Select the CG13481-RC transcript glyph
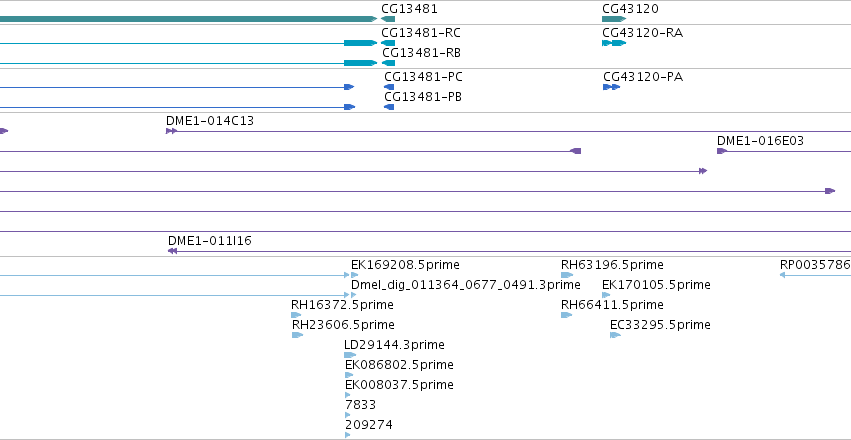This screenshot has height=440, width=851. [388, 43]
